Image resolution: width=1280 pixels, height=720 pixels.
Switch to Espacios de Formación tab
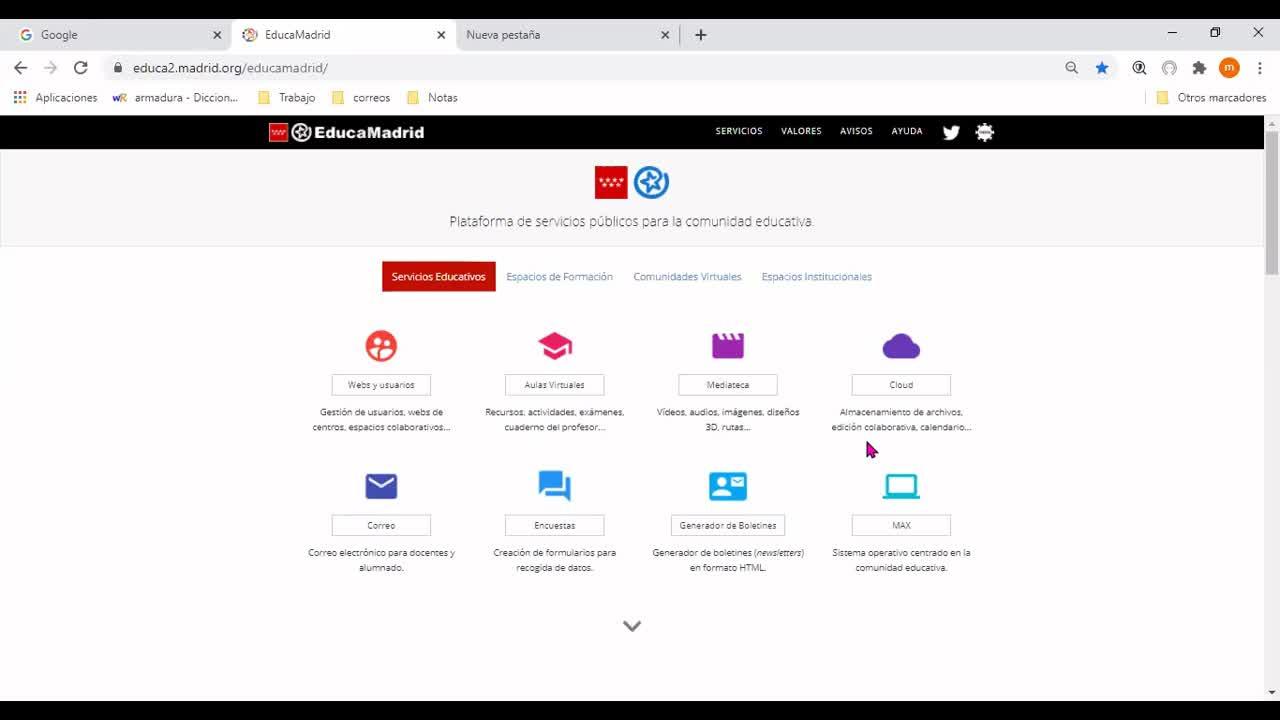[x=560, y=277]
